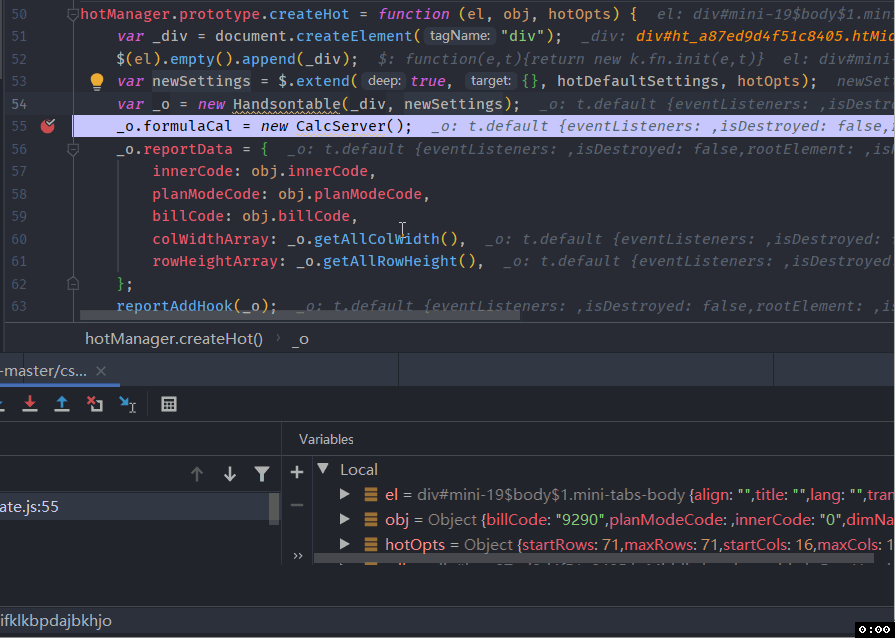Select the stack frame ending in ate.js:55

click(x=135, y=507)
